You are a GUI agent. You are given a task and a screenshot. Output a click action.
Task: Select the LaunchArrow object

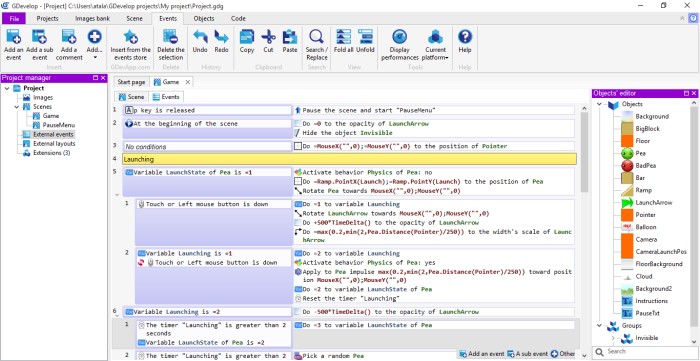pyautogui.click(x=654, y=203)
